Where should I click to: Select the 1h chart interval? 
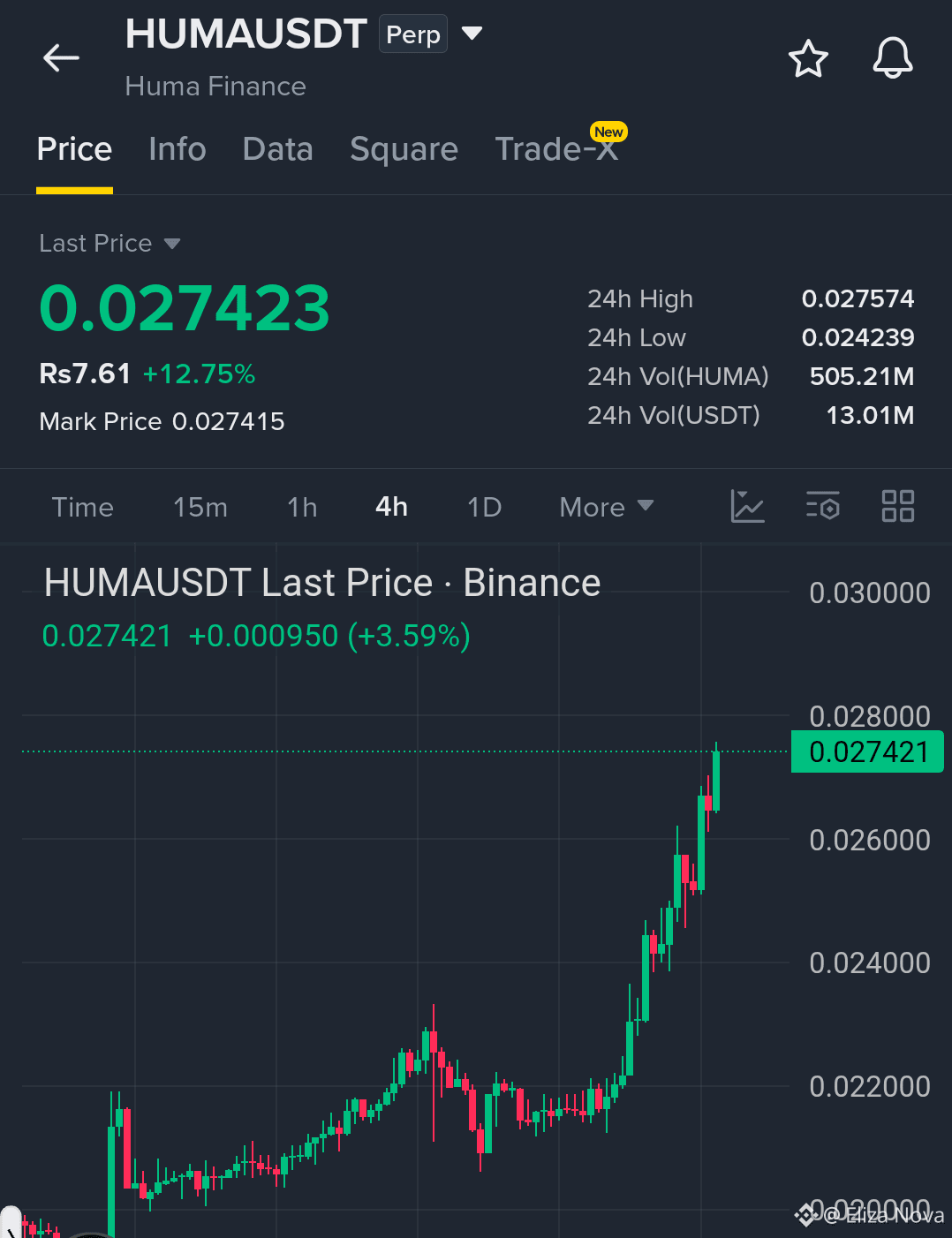point(302,507)
